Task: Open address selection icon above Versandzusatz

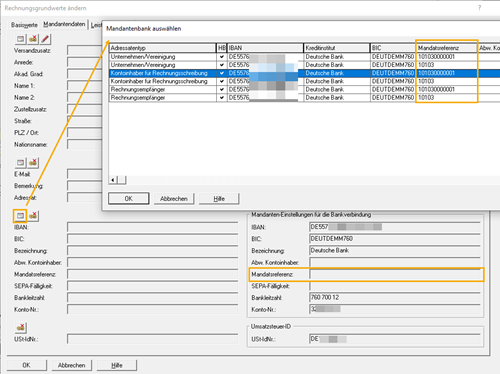Action: click(x=20, y=39)
